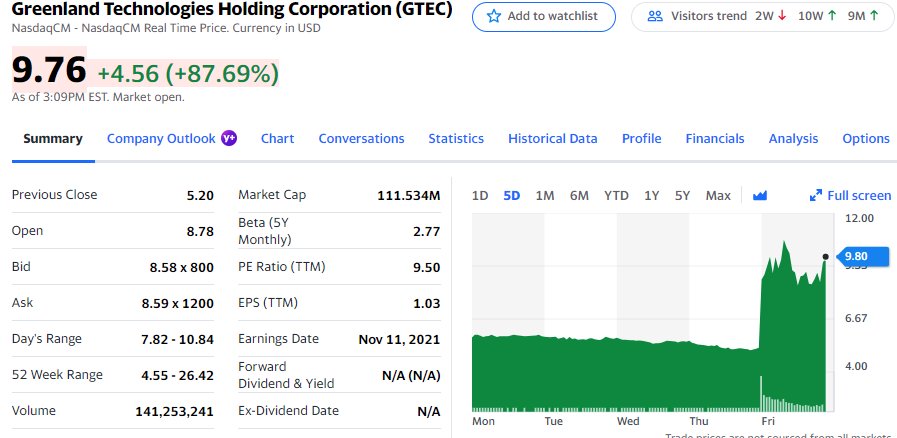Click the Ask value 8.59 x 1200
The image size is (897, 438).
point(177,304)
